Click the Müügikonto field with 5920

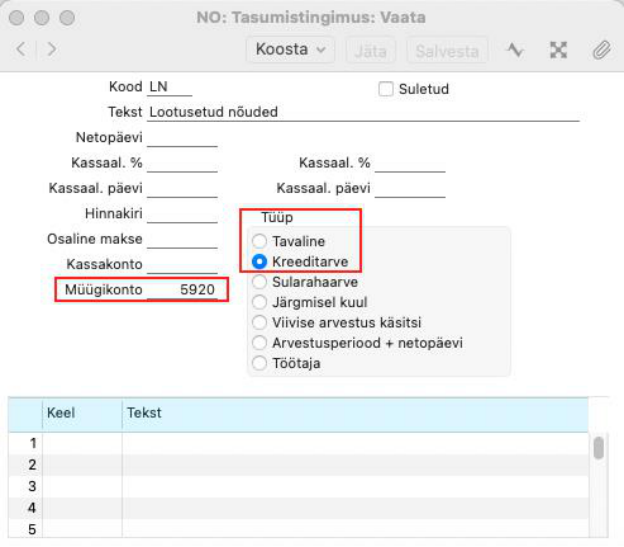coord(182,290)
